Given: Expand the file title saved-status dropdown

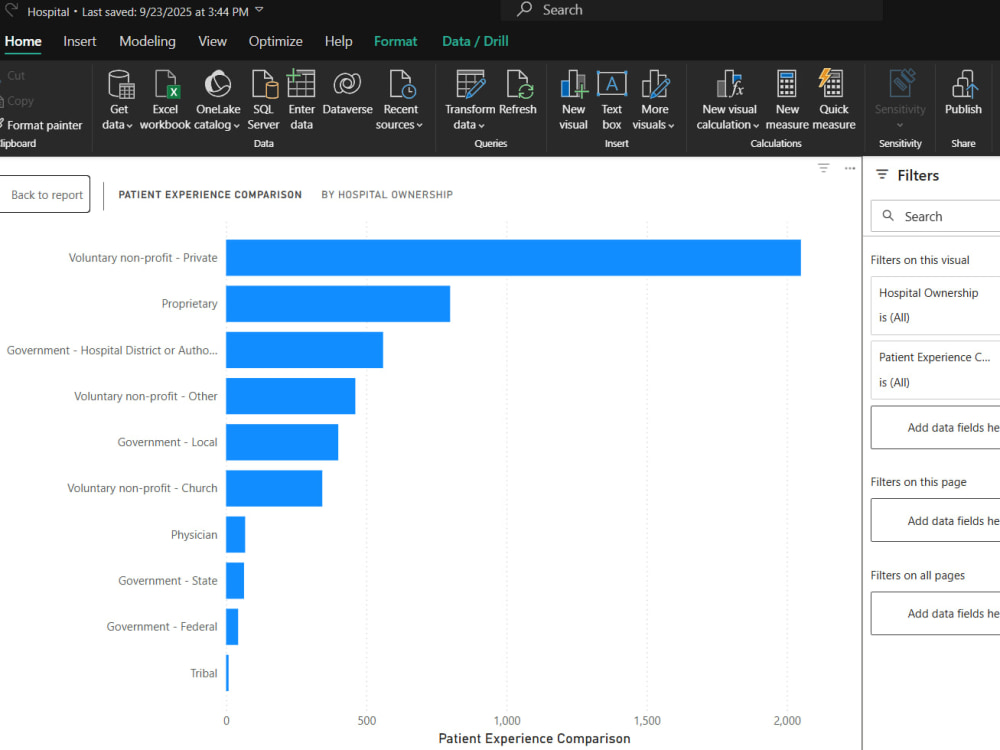Looking at the screenshot, I should click(x=259, y=10).
